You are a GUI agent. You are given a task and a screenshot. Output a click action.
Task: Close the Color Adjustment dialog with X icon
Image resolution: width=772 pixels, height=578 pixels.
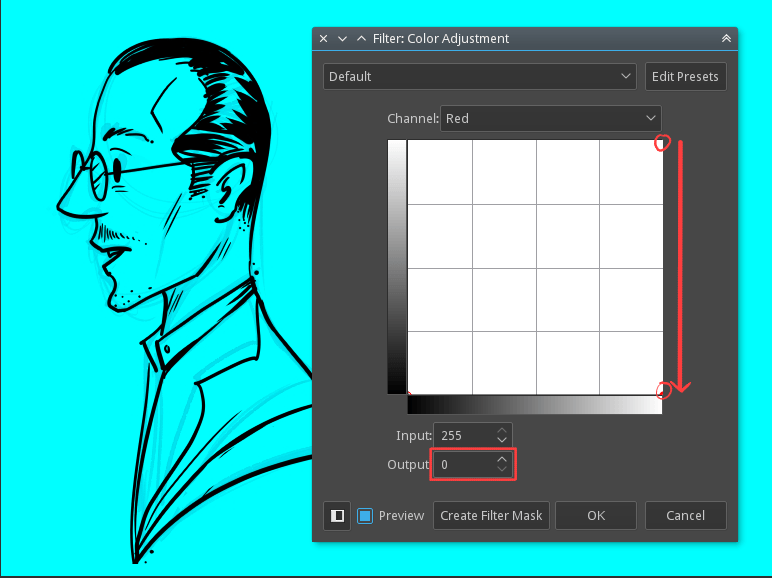(323, 38)
